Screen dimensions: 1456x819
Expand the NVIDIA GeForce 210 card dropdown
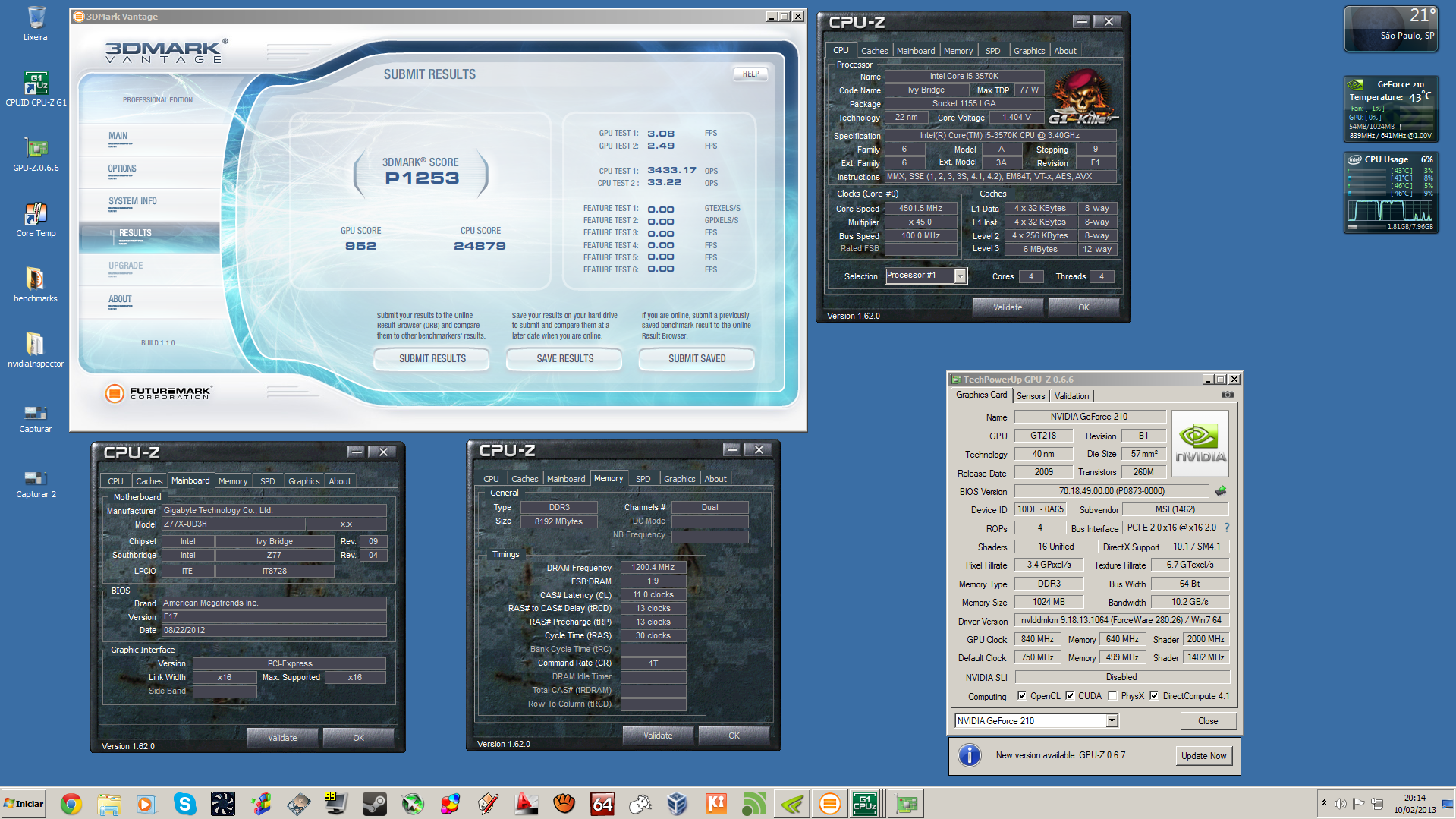(x=1112, y=720)
